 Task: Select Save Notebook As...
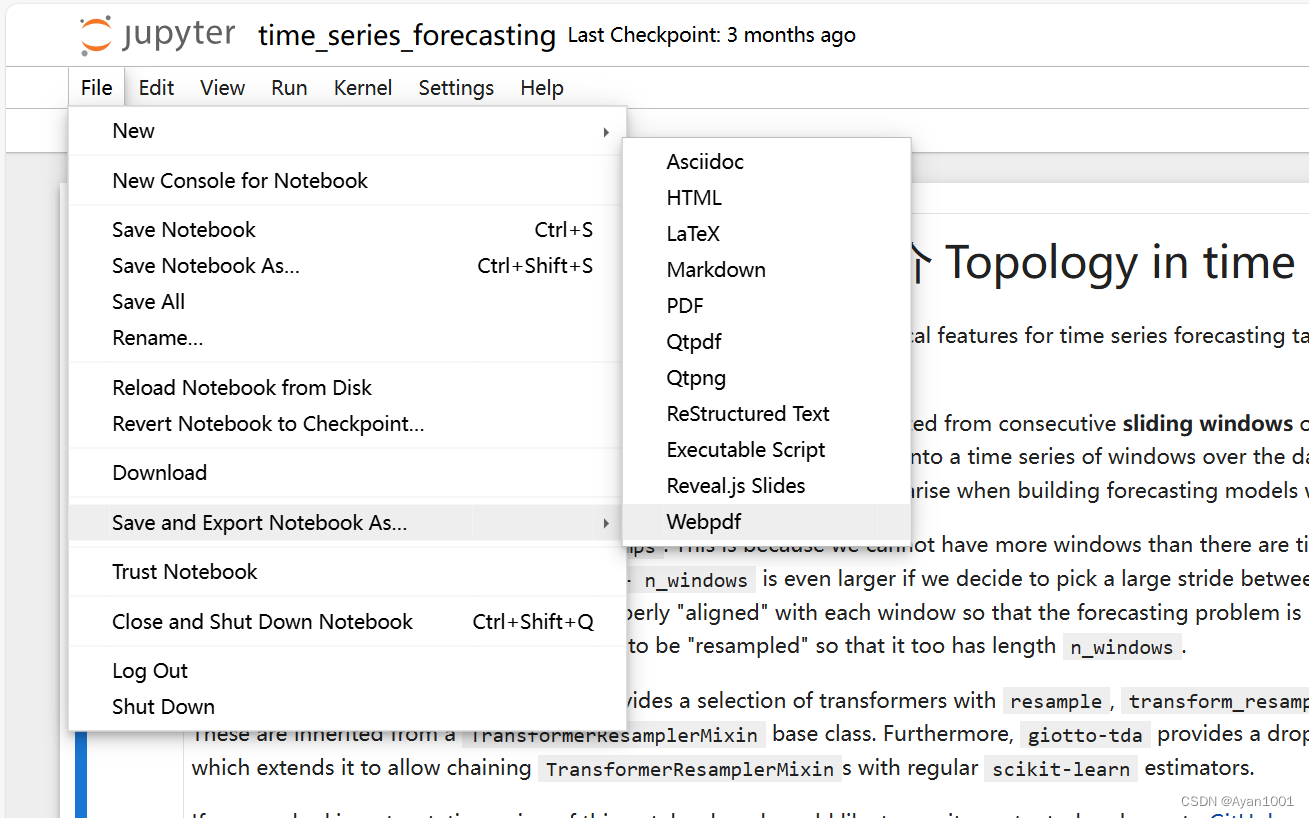pos(205,265)
